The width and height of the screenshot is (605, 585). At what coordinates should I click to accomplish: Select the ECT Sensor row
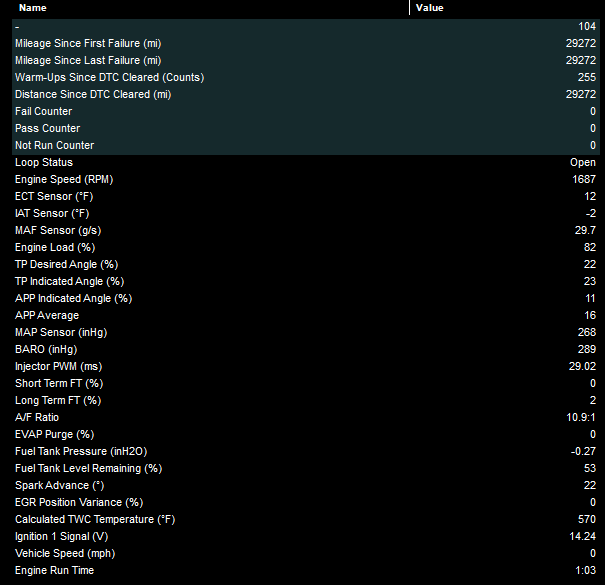tap(306, 196)
